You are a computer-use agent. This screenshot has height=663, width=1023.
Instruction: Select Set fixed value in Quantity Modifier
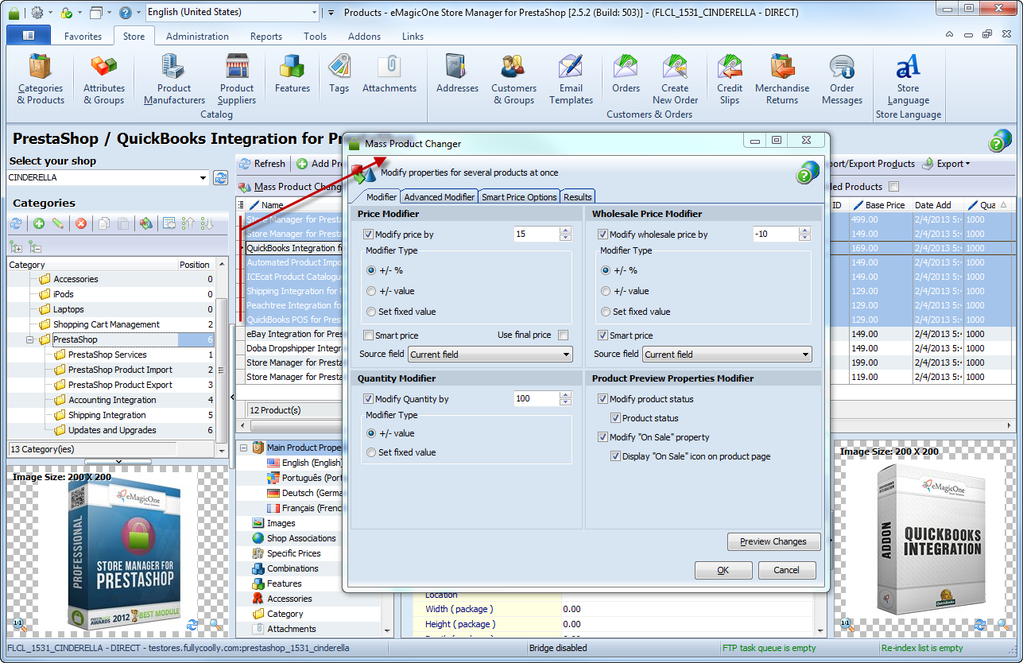pos(371,452)
